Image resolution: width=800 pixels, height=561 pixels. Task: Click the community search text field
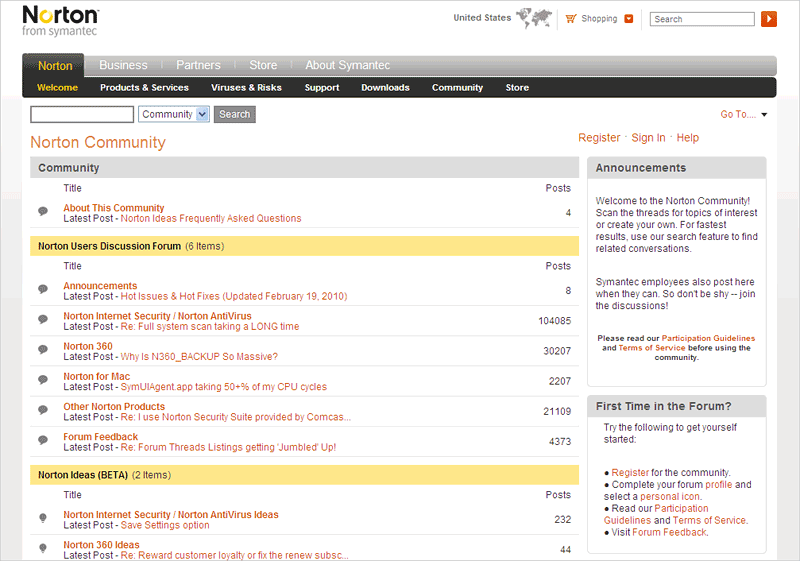tap(82, 114)
